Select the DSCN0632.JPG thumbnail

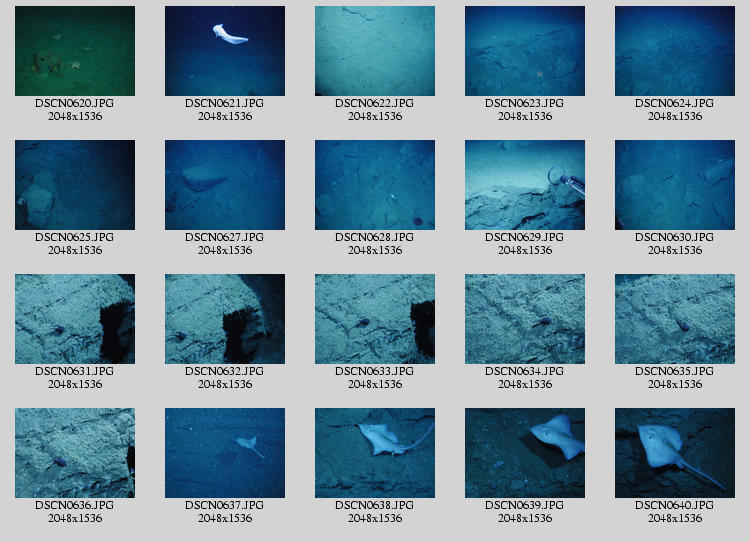click(x=225, y=319)
